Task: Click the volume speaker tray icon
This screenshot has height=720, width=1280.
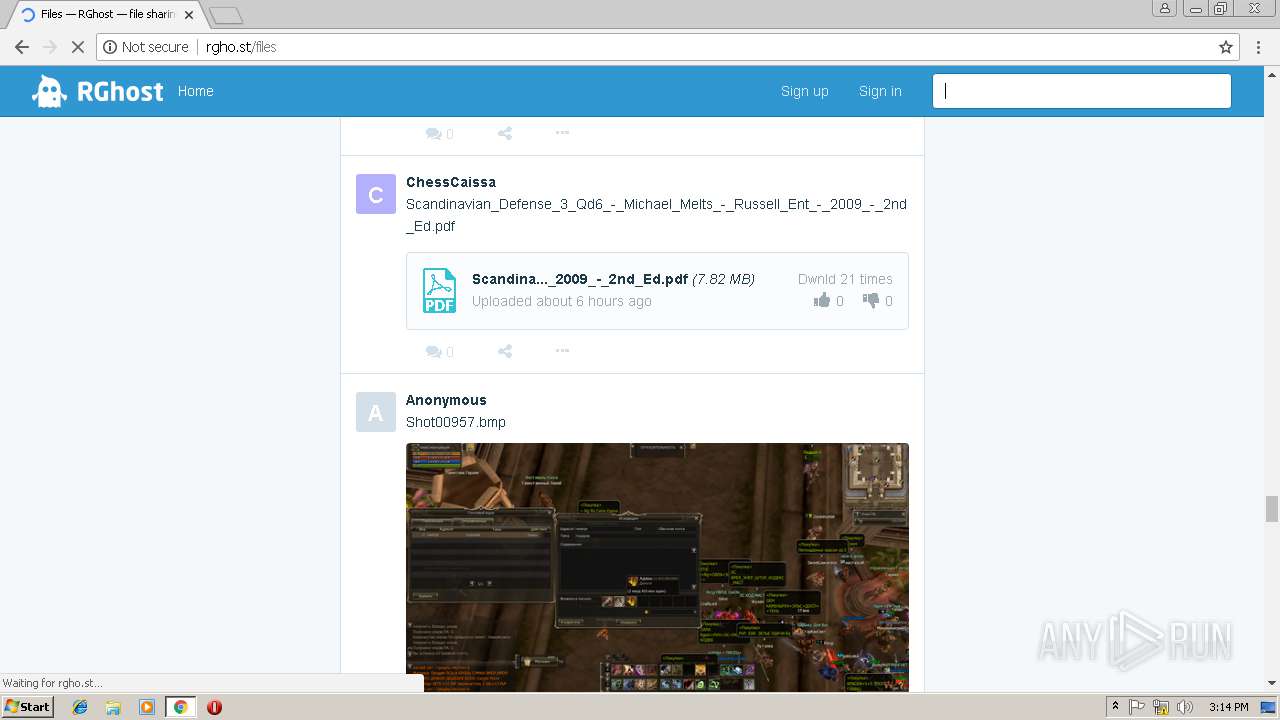Action: (x=1186, y=707)
